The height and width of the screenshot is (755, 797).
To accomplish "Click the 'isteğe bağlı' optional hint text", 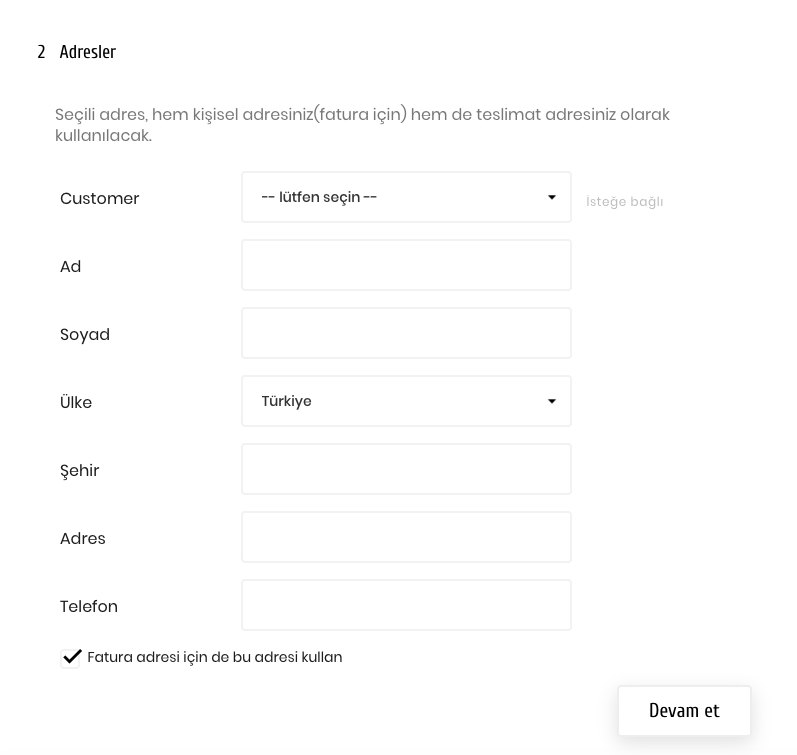I will pos(624,201).
